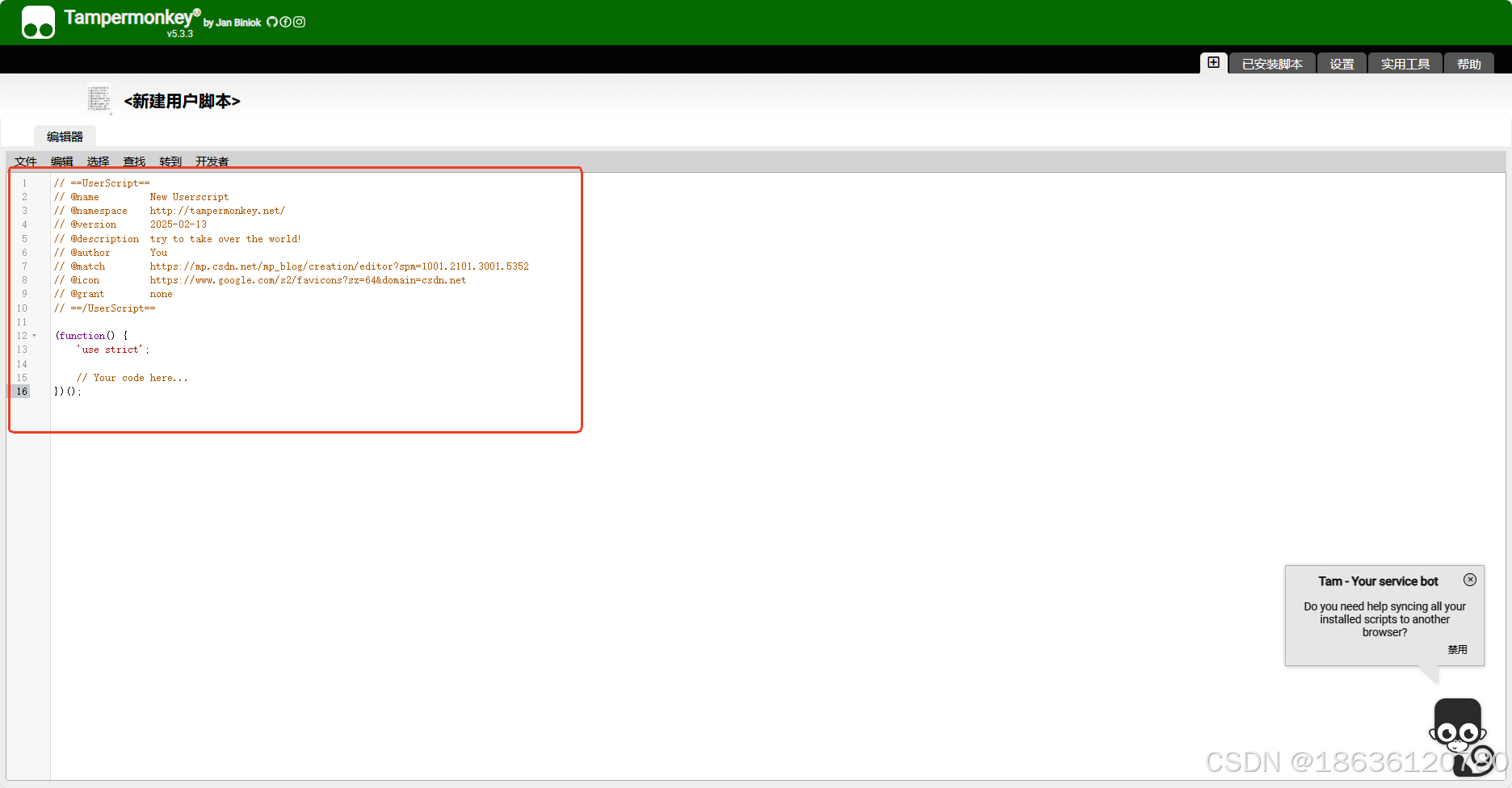
Task: Click the Tam - Your service bot heading
Action: tap(1378, 581)
